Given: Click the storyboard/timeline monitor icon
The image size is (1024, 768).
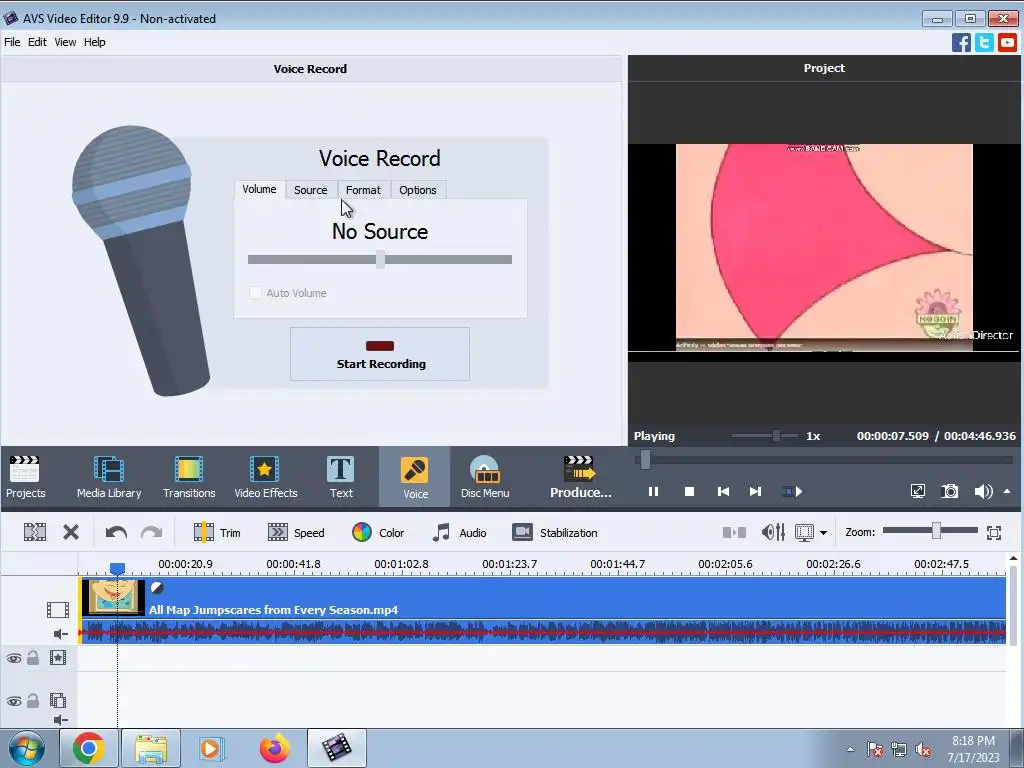Looking at the screenshot, I should coord(805,532).
